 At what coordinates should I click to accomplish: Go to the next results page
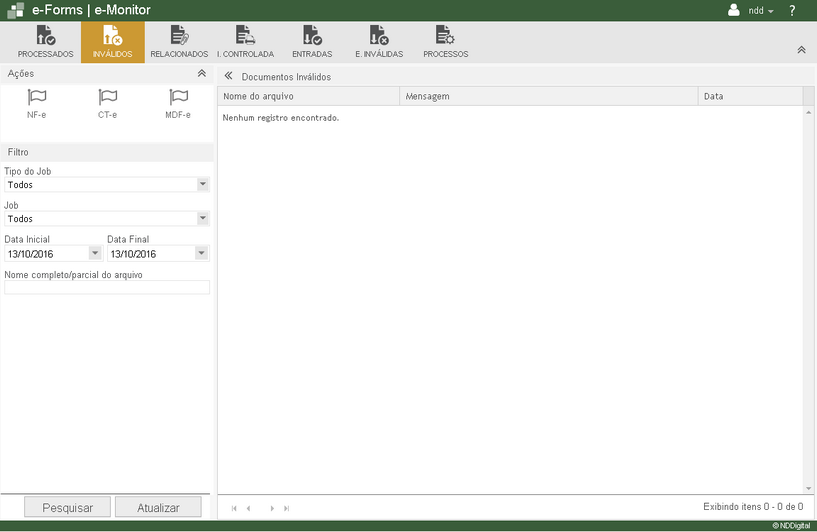click(272, 508)
